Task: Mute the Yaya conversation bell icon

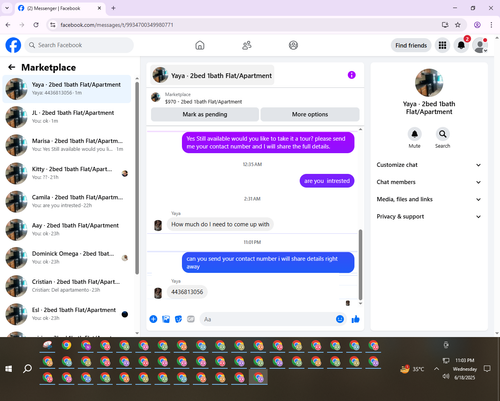Action: (x=414, y=134)
